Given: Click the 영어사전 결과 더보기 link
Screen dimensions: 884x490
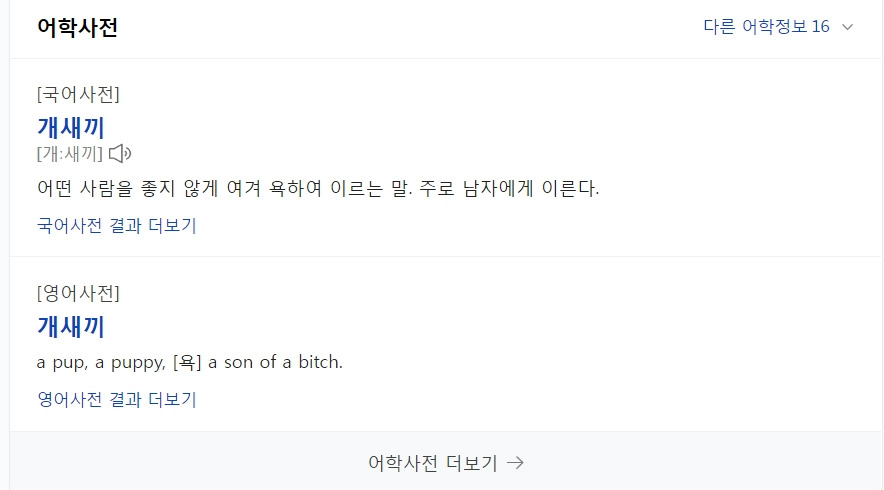Looking at the screenshot, I should coord(117,400).
